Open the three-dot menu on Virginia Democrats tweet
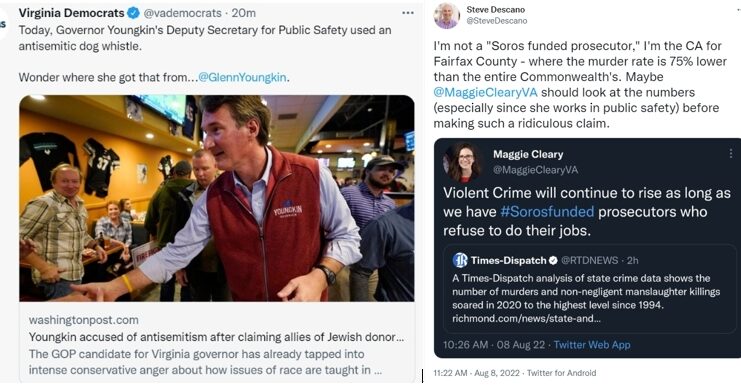The width and height of the screenshot is (741, 392). 408,13
